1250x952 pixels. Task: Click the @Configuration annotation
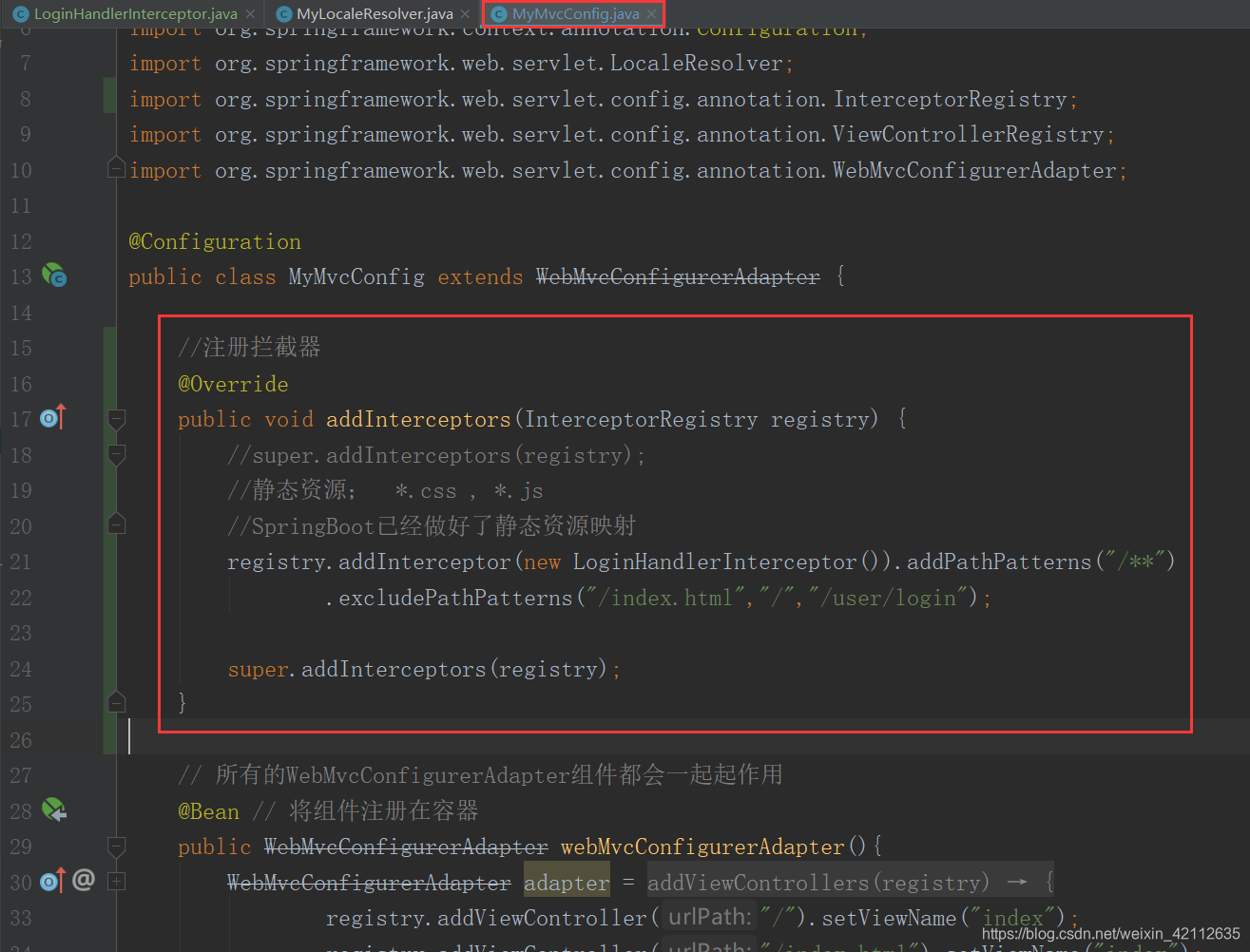215,241
